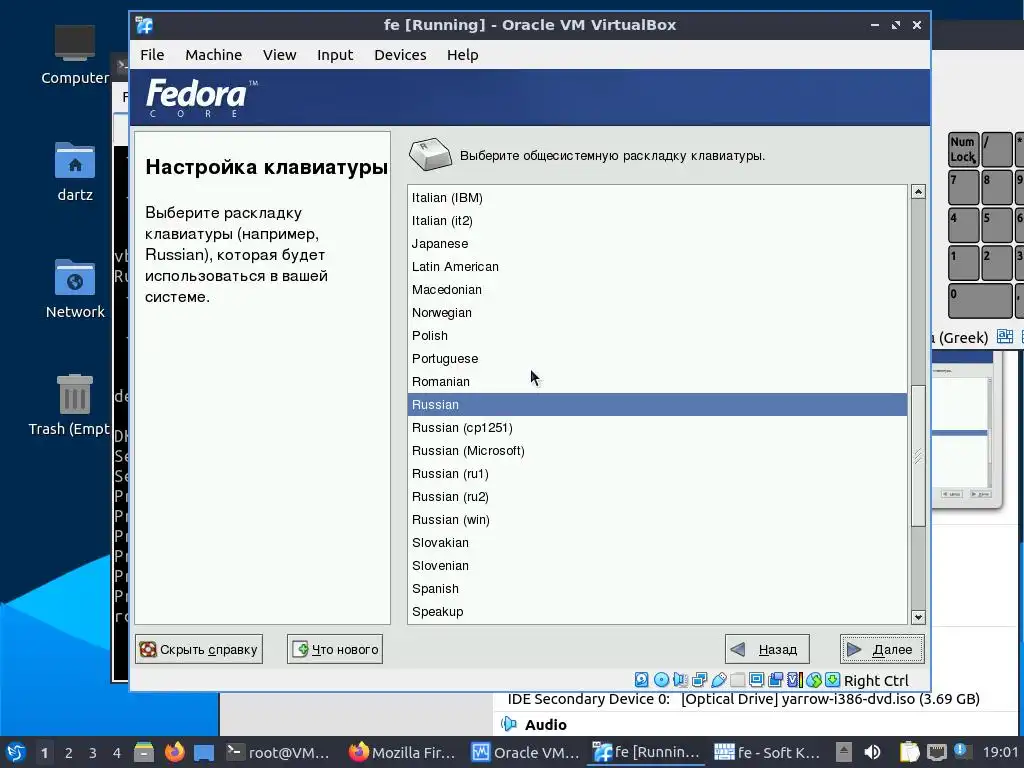Switch to workspace 4
Screen dimensions: 1024x768
pyautogui.click(x=116, y=752)
